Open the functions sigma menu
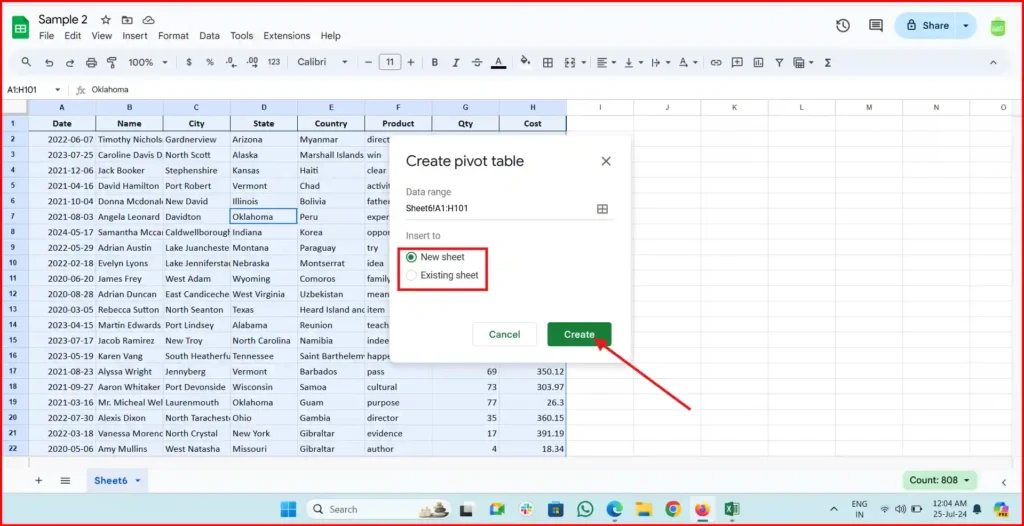Image resolution: width=1024 pixels, height=526 pixels. click(x=827, y=63)
